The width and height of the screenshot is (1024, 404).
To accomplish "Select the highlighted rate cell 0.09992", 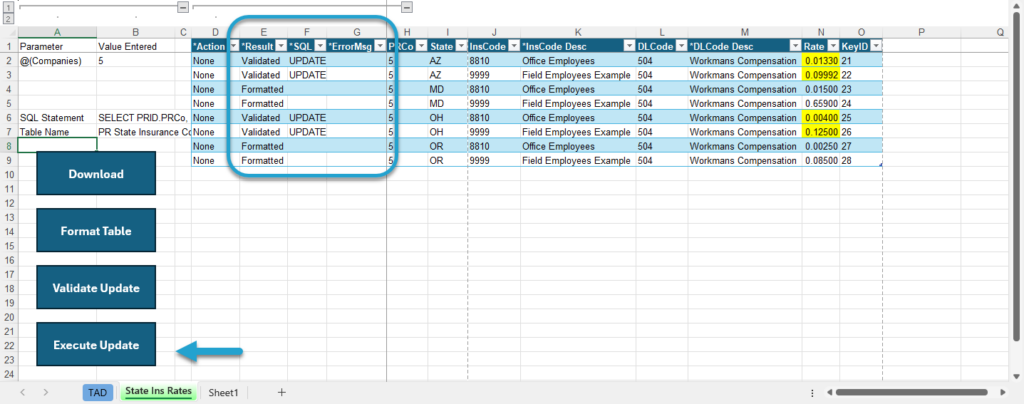I will click(x=821, y=75).
